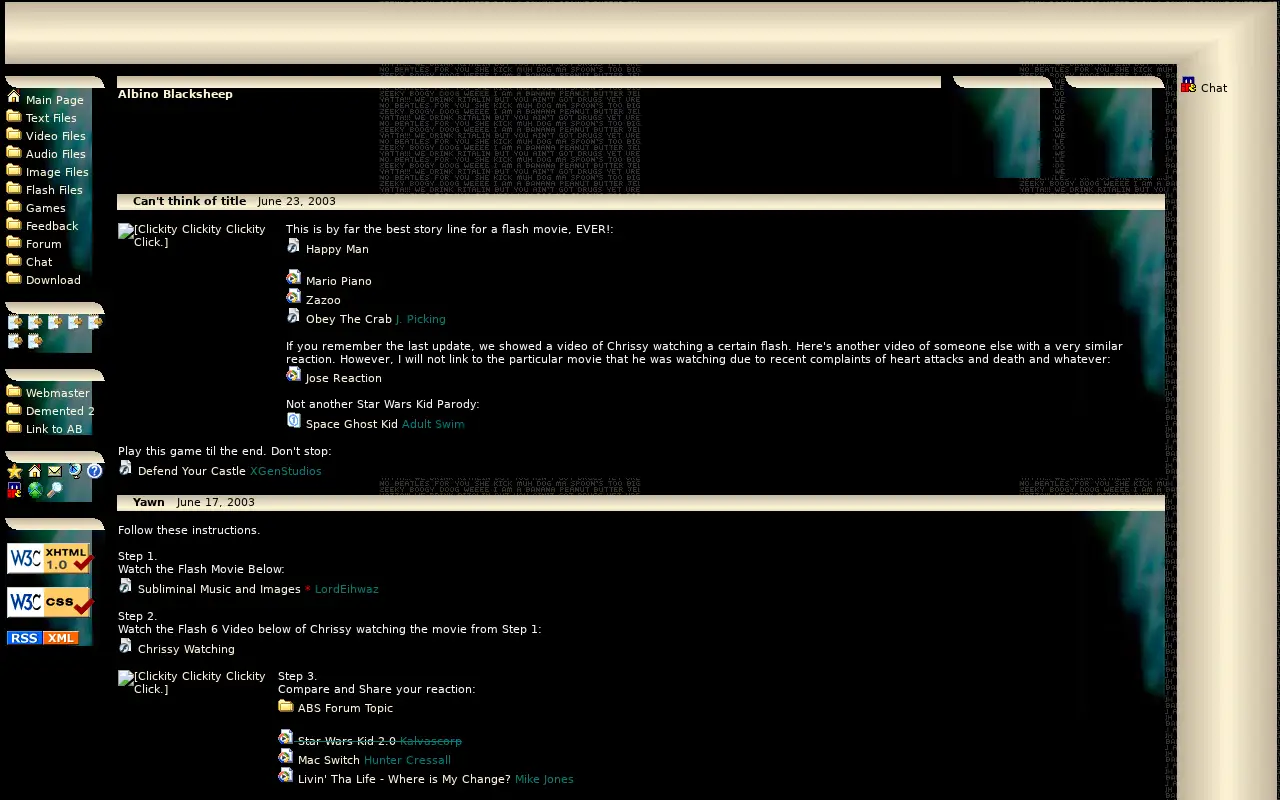The image size is (1280, 800).
Task: Open the Star Wars Kid 2.0 link
Action: pyautogui.click(x=347, y=741)
